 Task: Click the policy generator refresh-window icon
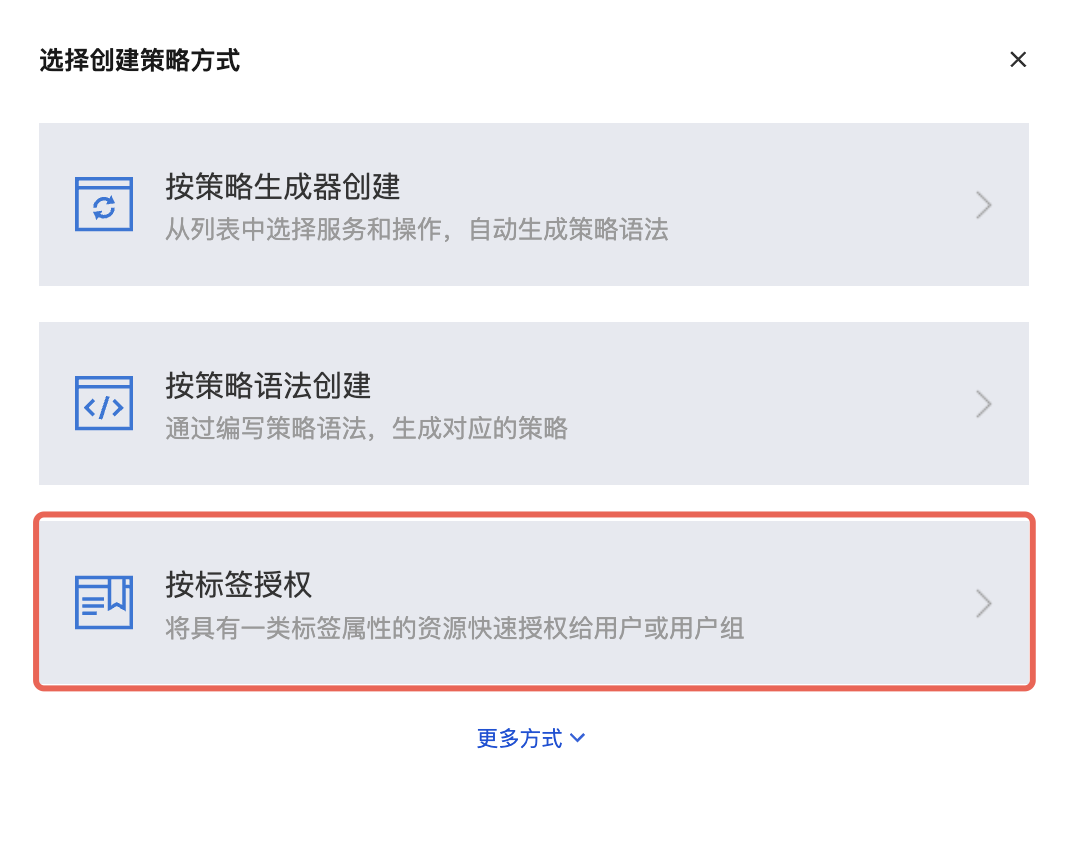(x=104, y=205)
